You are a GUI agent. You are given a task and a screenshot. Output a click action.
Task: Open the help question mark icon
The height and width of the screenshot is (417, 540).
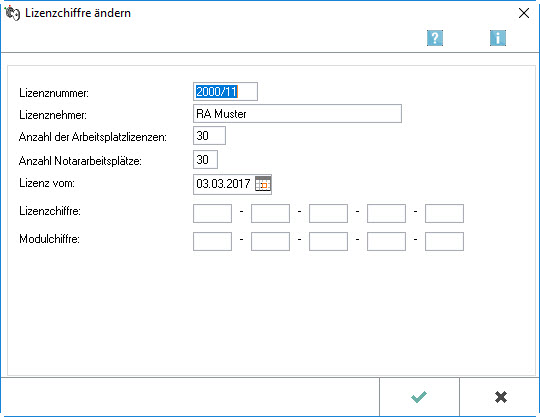coord(435,38)
